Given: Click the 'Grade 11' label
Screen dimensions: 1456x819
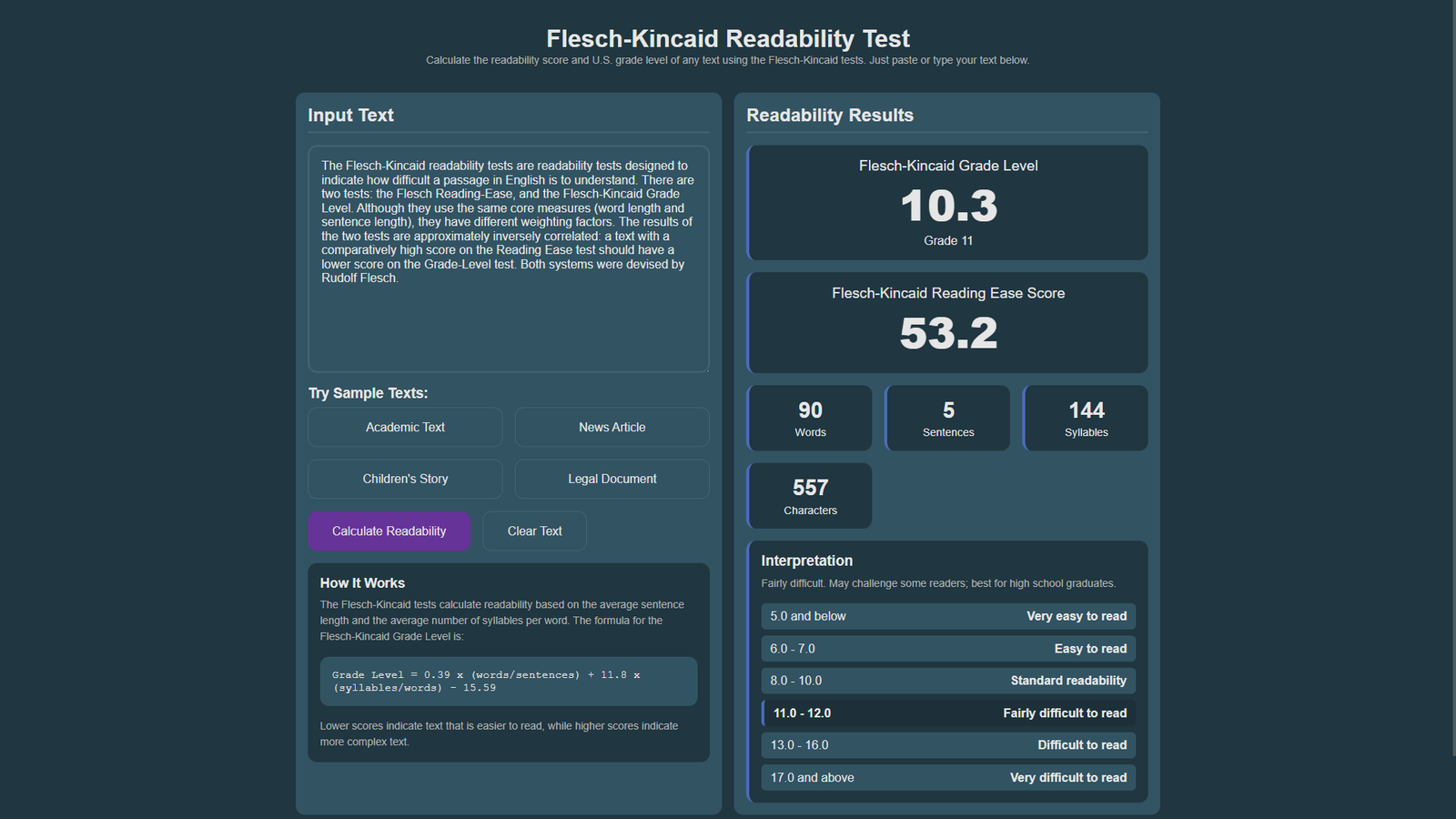Looking at the screenshot, I should [x=948, y=240].
